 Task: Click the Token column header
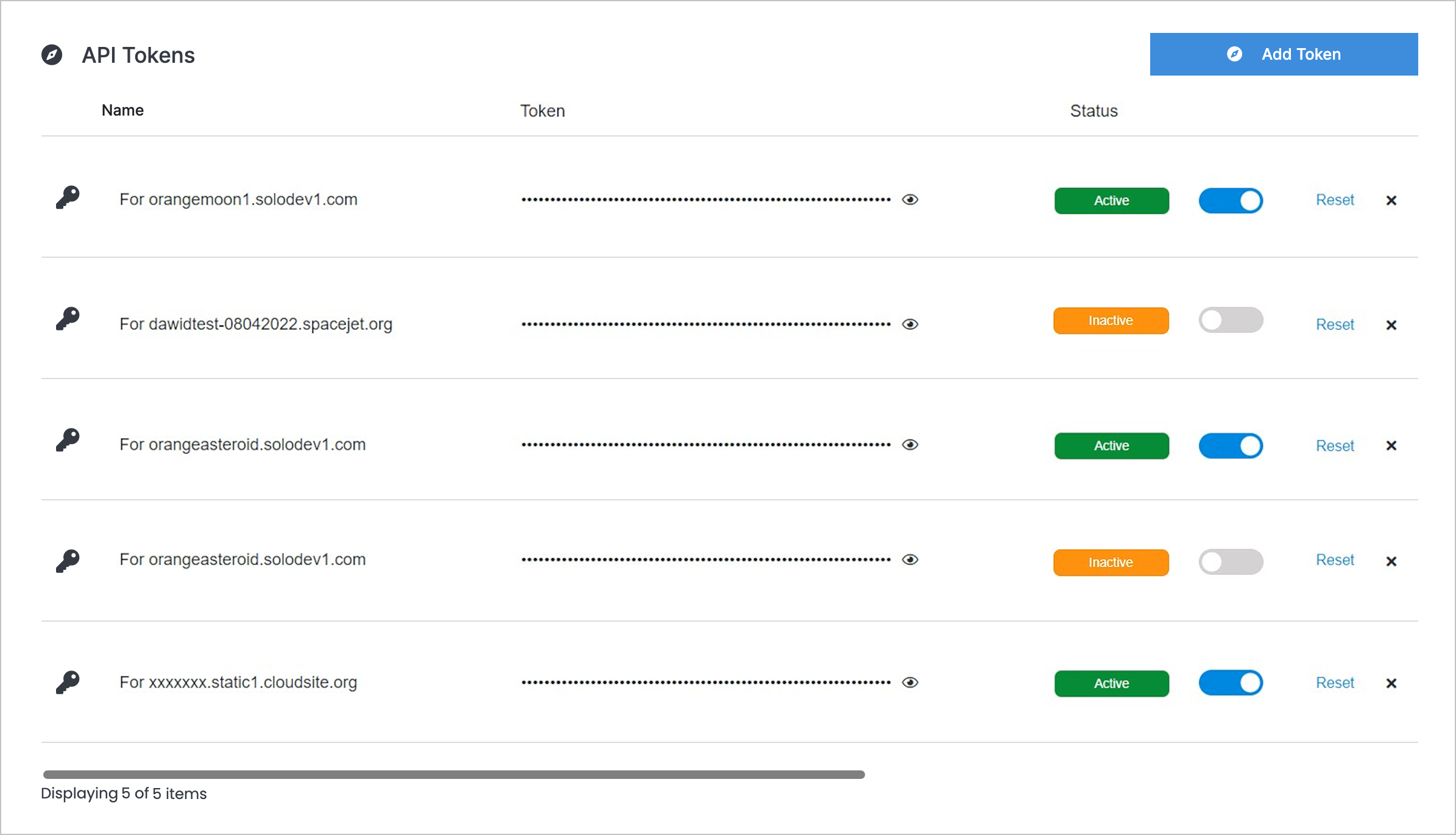(x=542, y=111)
